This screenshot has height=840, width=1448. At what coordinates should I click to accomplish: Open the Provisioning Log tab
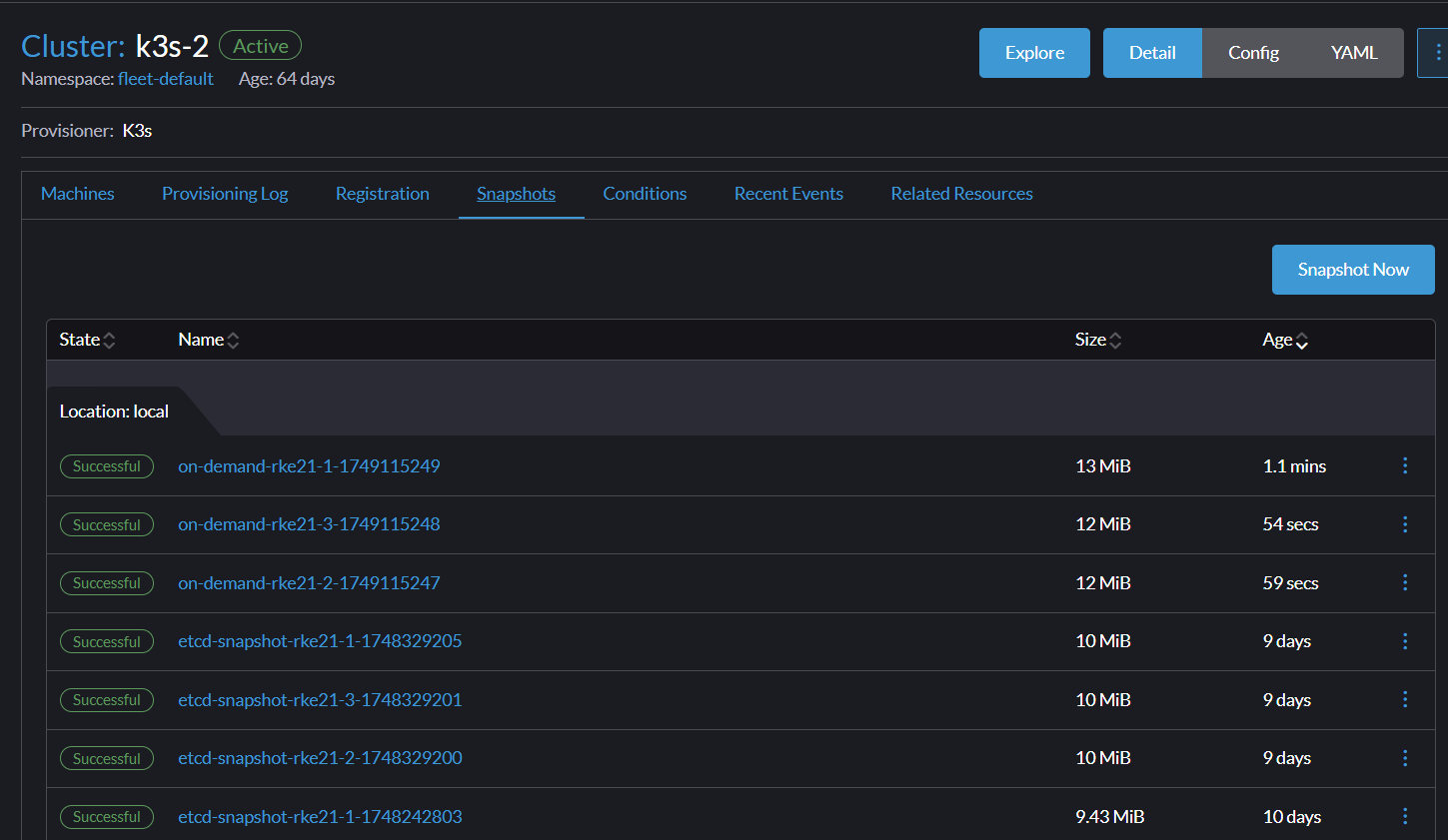tap(225, 194)
